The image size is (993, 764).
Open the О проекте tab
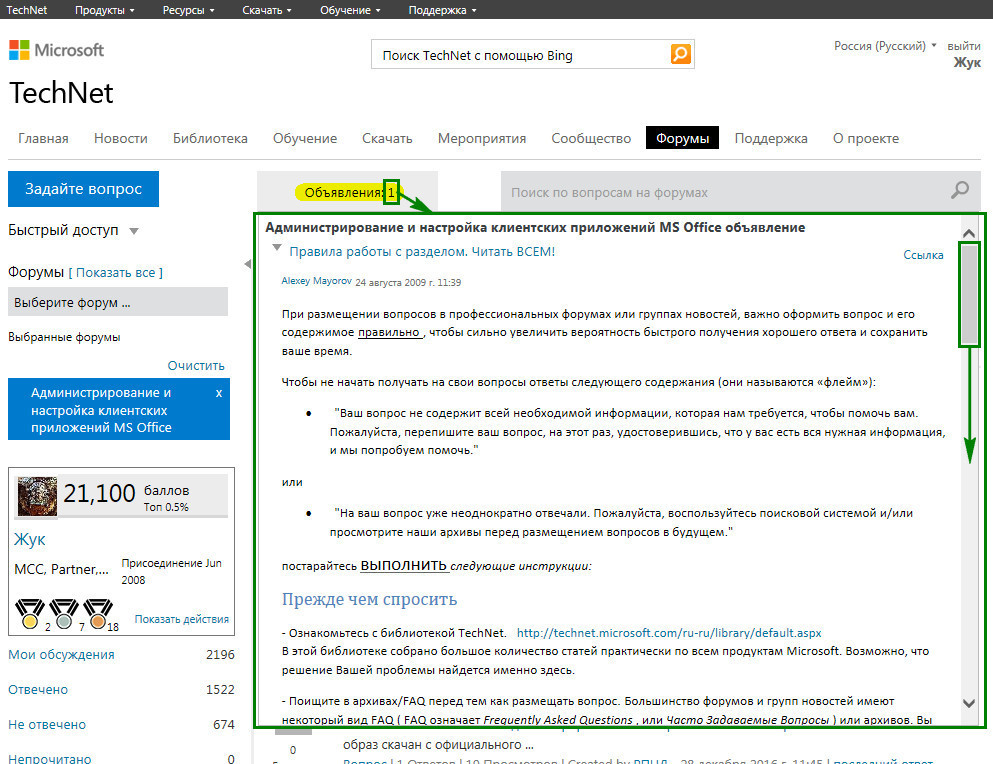tap(866, 138)
